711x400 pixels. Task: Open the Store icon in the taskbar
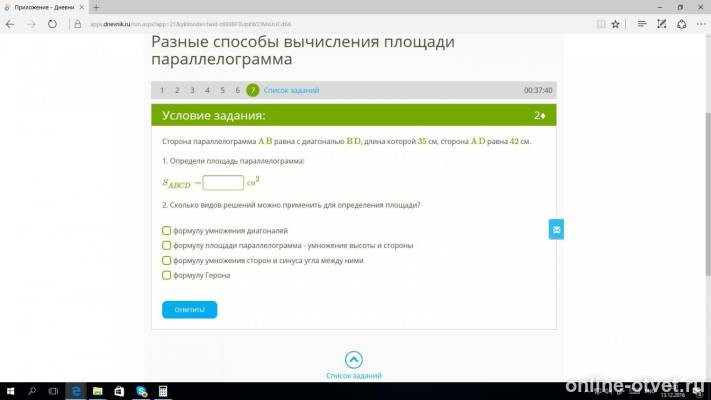tap(119, 391)
